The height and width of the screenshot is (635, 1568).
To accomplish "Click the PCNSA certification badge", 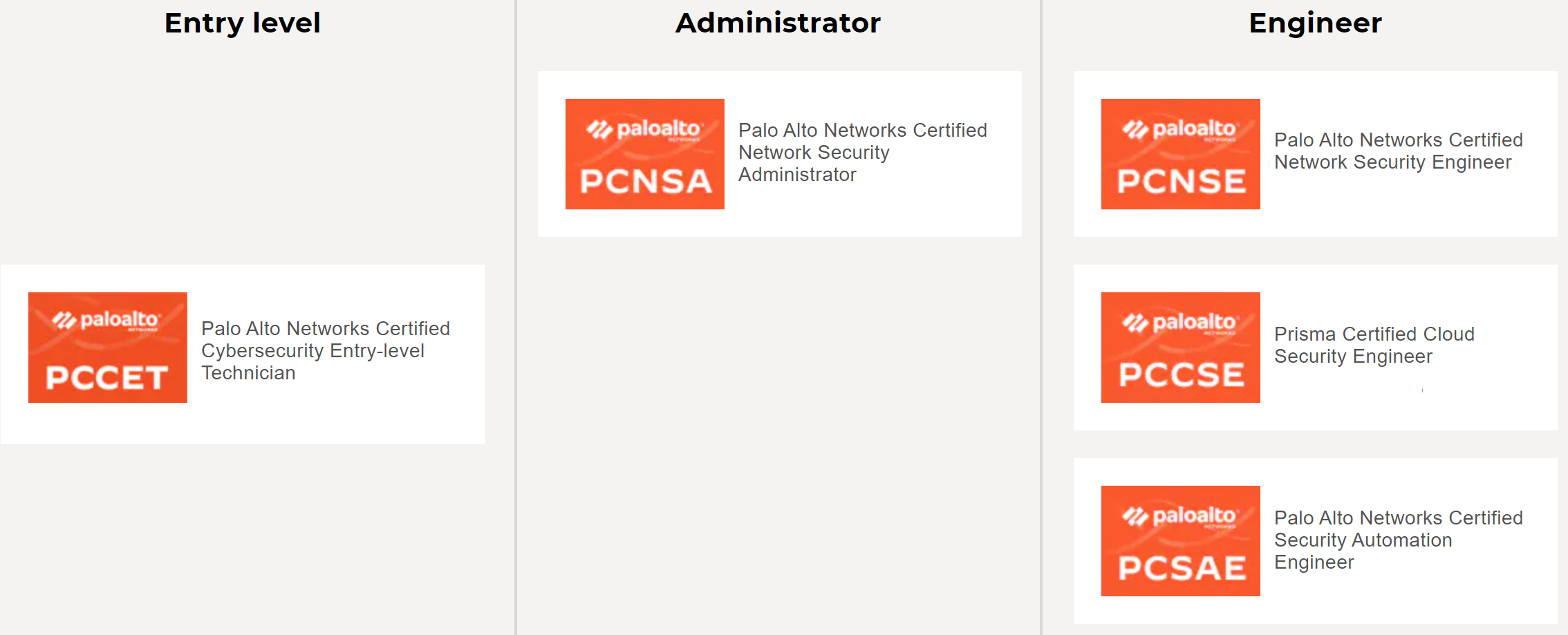I will tap(644, 154).
